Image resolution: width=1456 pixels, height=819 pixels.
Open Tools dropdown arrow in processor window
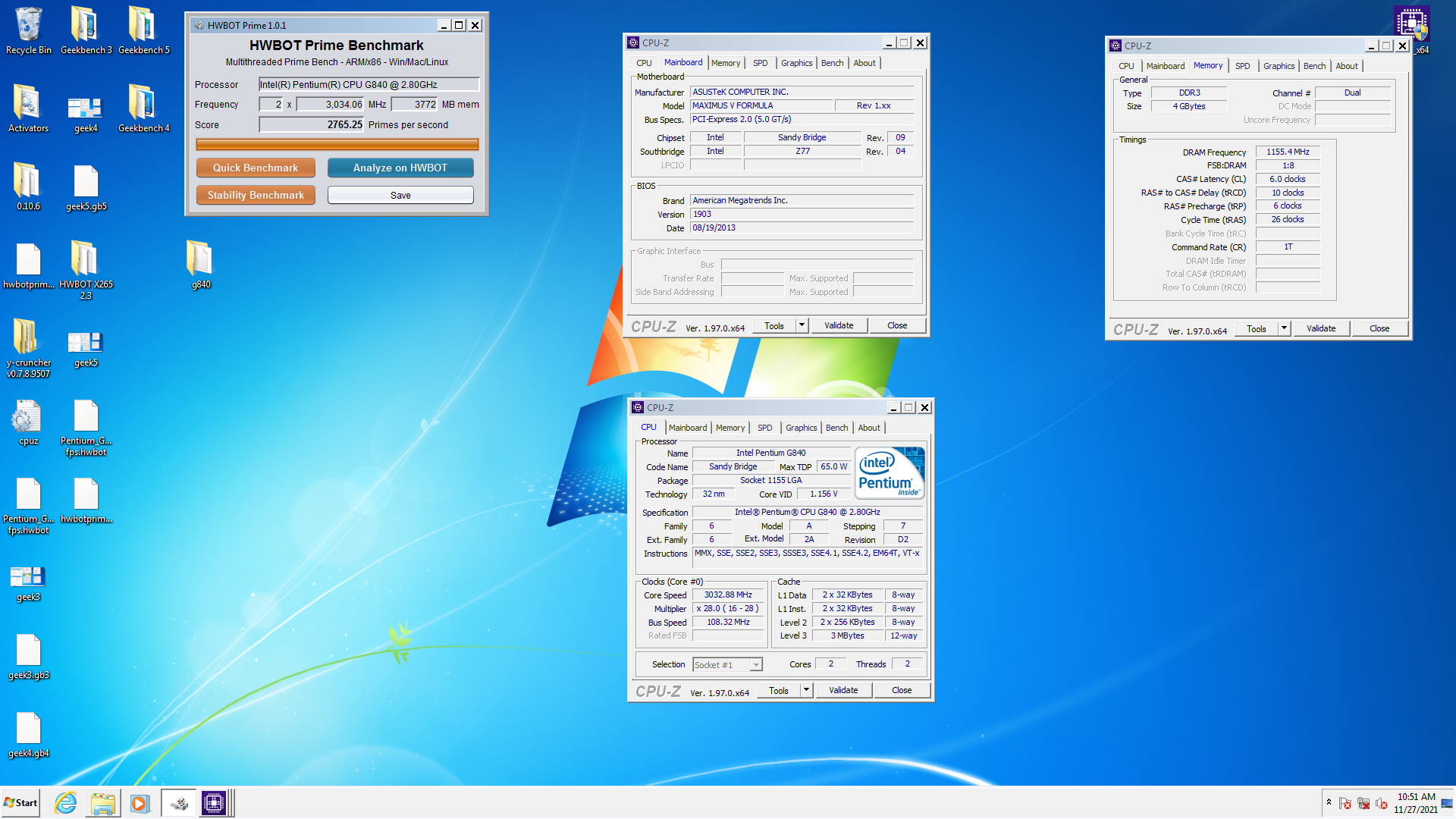(806, 690)
